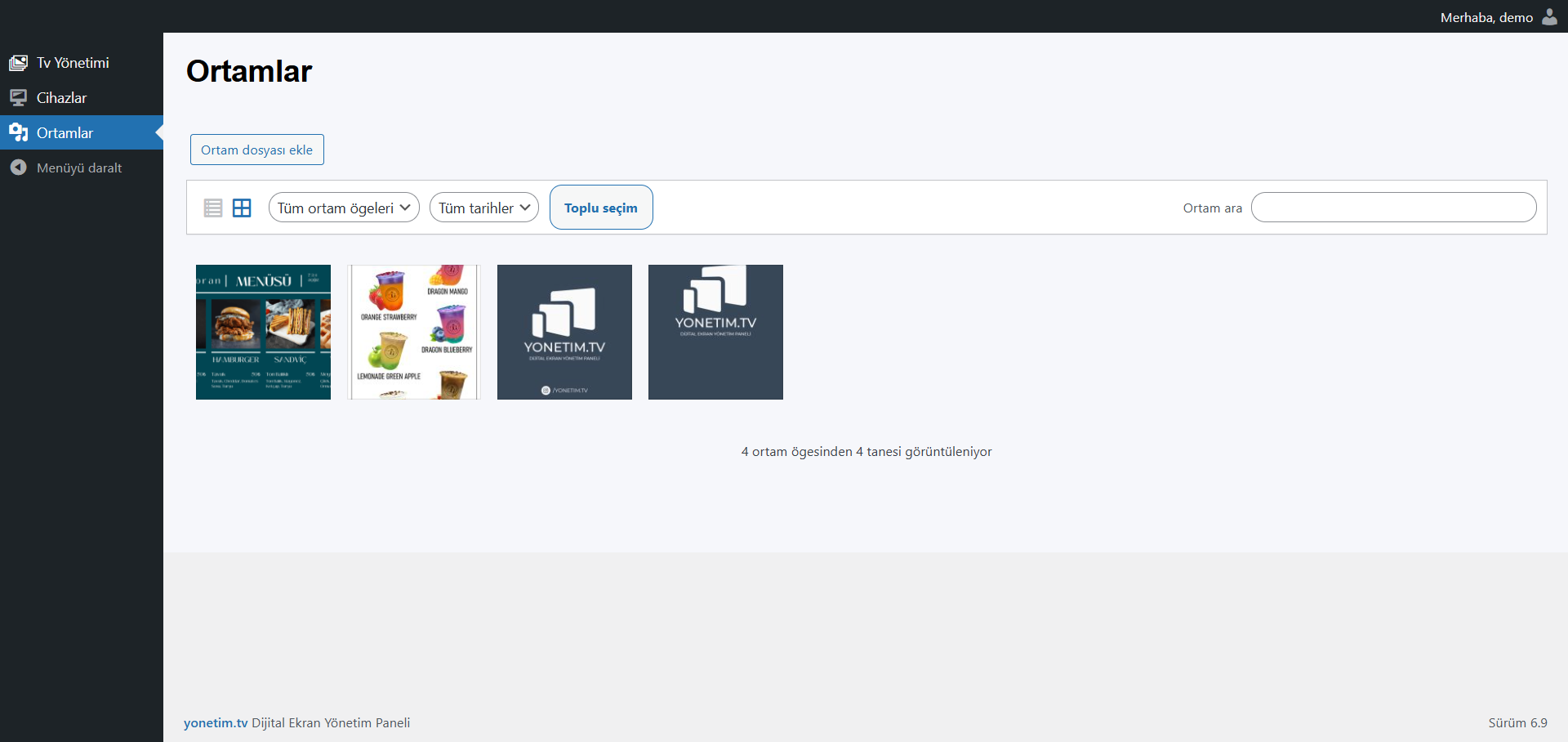This screenshot has width=1568, height=742.
Task: Click the Menüyü daralt collapse arrow icon
Action: tap(18, 168)
